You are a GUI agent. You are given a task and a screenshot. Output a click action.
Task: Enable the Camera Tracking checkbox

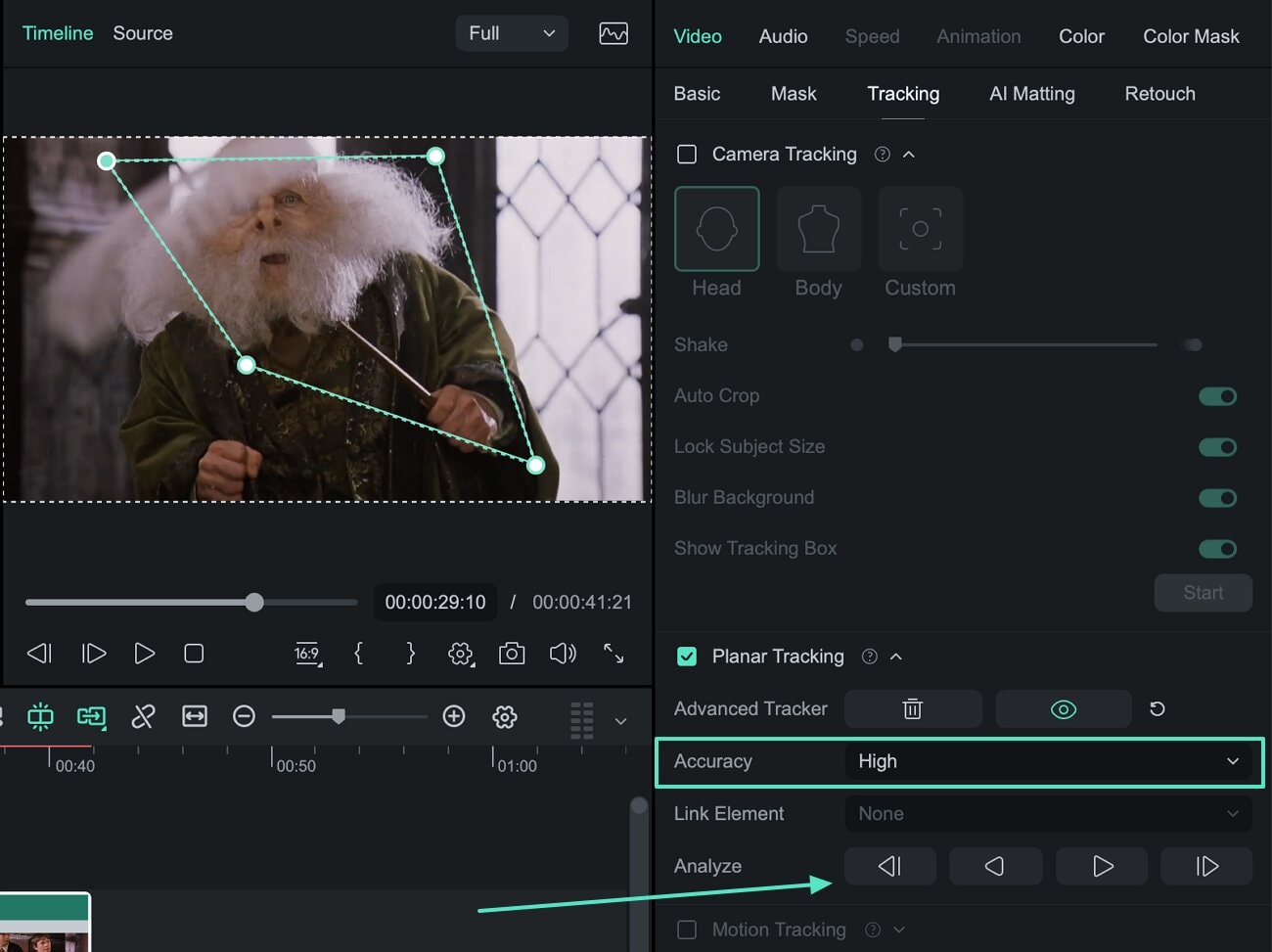687,155
